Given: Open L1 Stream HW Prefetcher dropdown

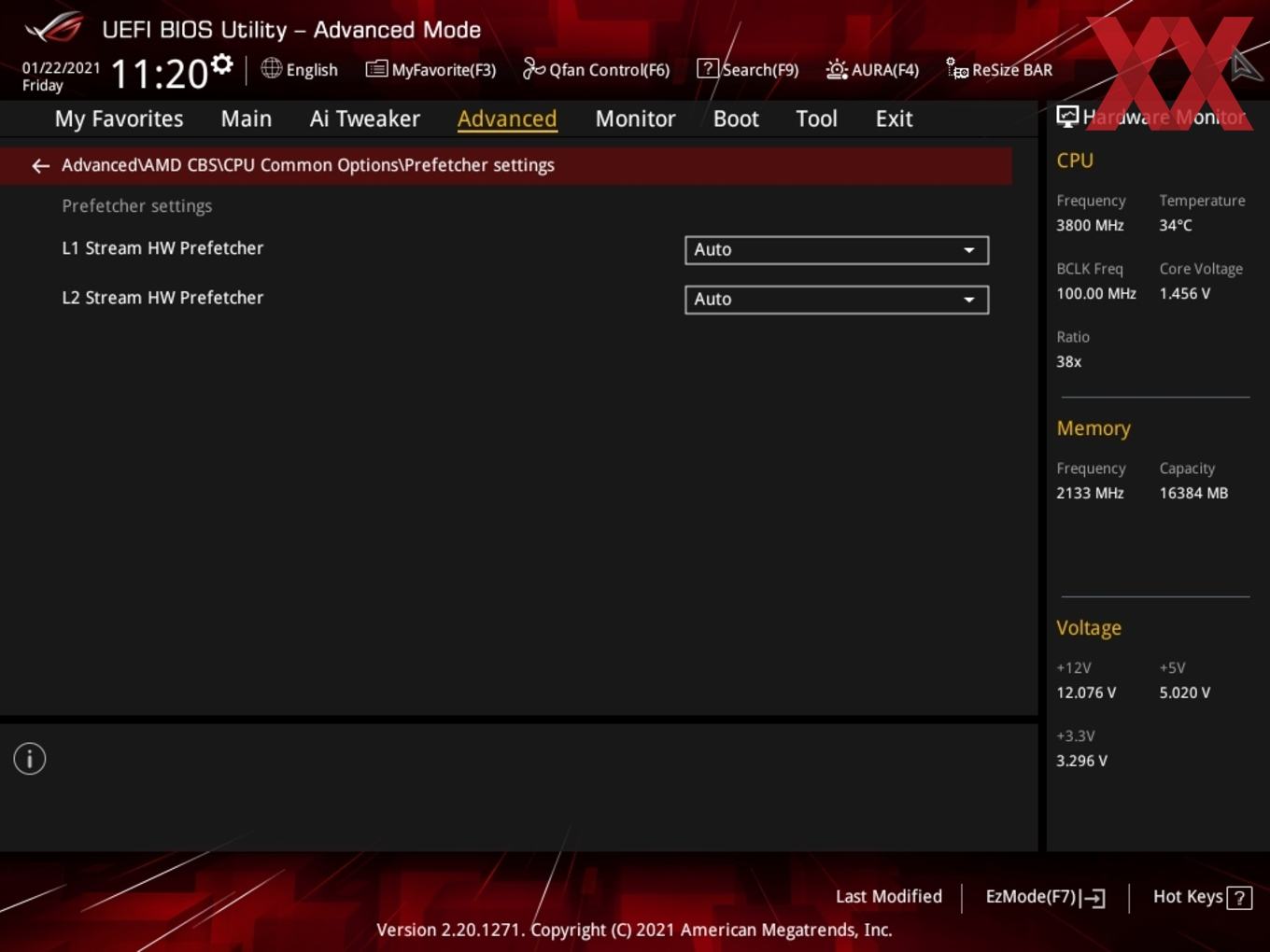Looking at the screenshot, I should point(837,250).
